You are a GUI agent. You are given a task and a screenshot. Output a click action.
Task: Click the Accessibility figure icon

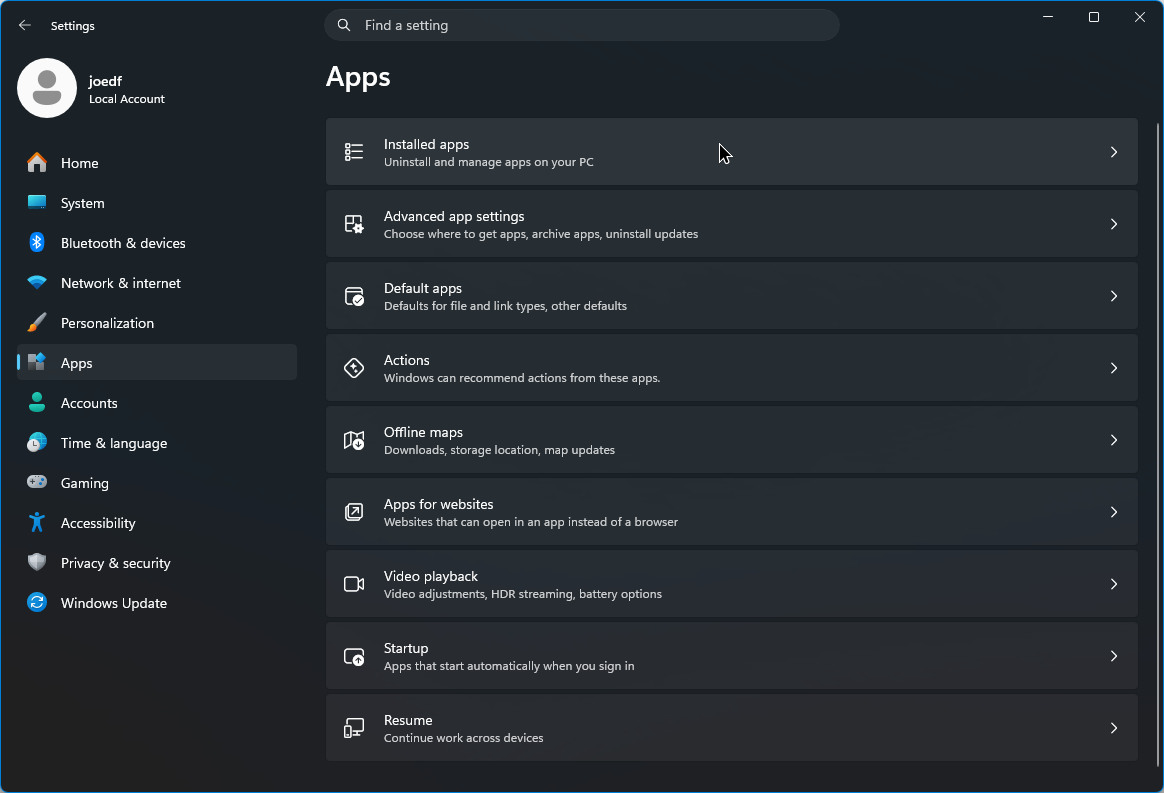coord(37,522)
